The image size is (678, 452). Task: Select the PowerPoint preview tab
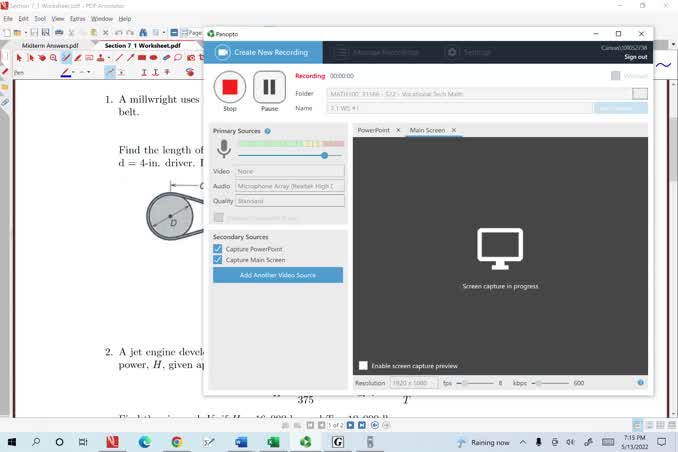click(374, 130)
